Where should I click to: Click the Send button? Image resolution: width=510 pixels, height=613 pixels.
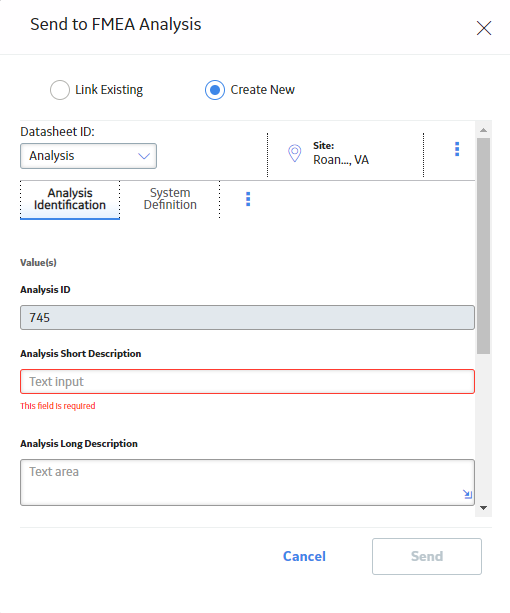(x=427, y=556)
